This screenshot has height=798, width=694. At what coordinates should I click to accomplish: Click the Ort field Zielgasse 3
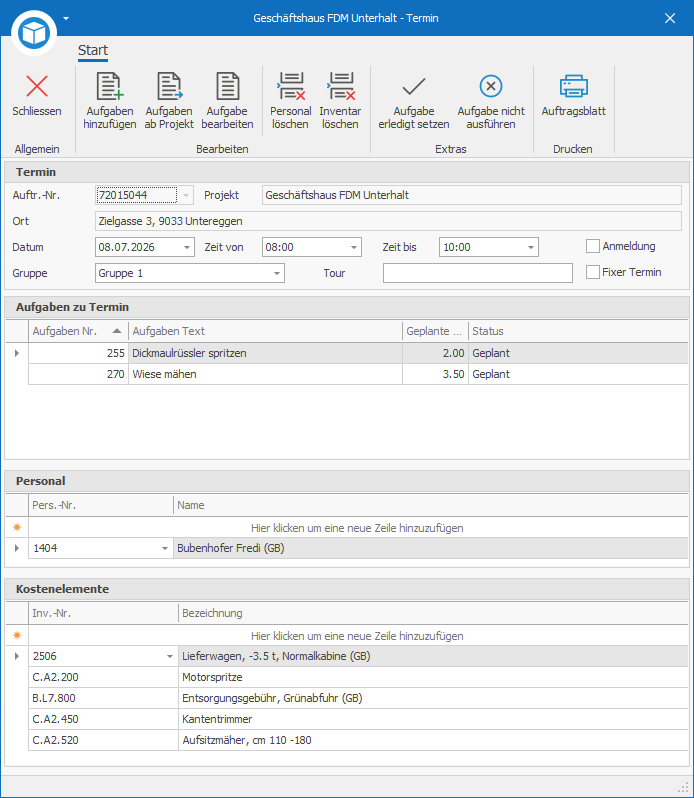point(388,221)
